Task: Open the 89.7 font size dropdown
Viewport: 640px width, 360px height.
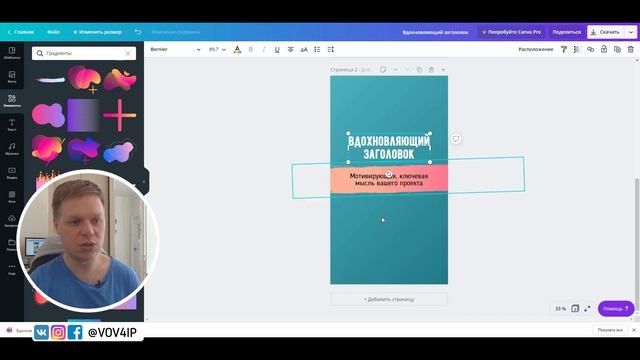Action: (x=217, y=49)
